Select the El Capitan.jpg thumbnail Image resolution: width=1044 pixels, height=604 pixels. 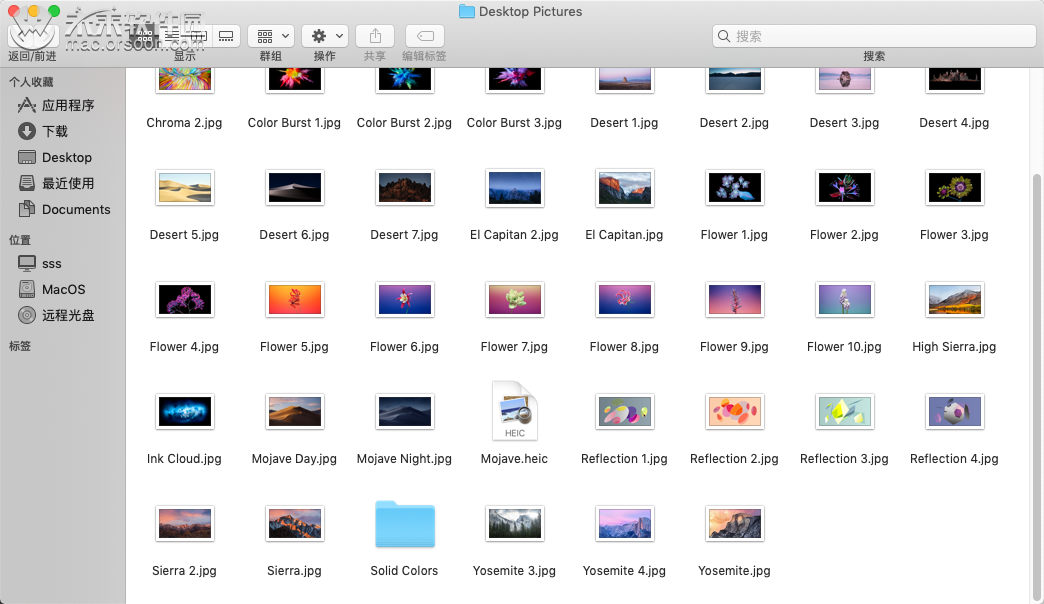pos(625,187)
